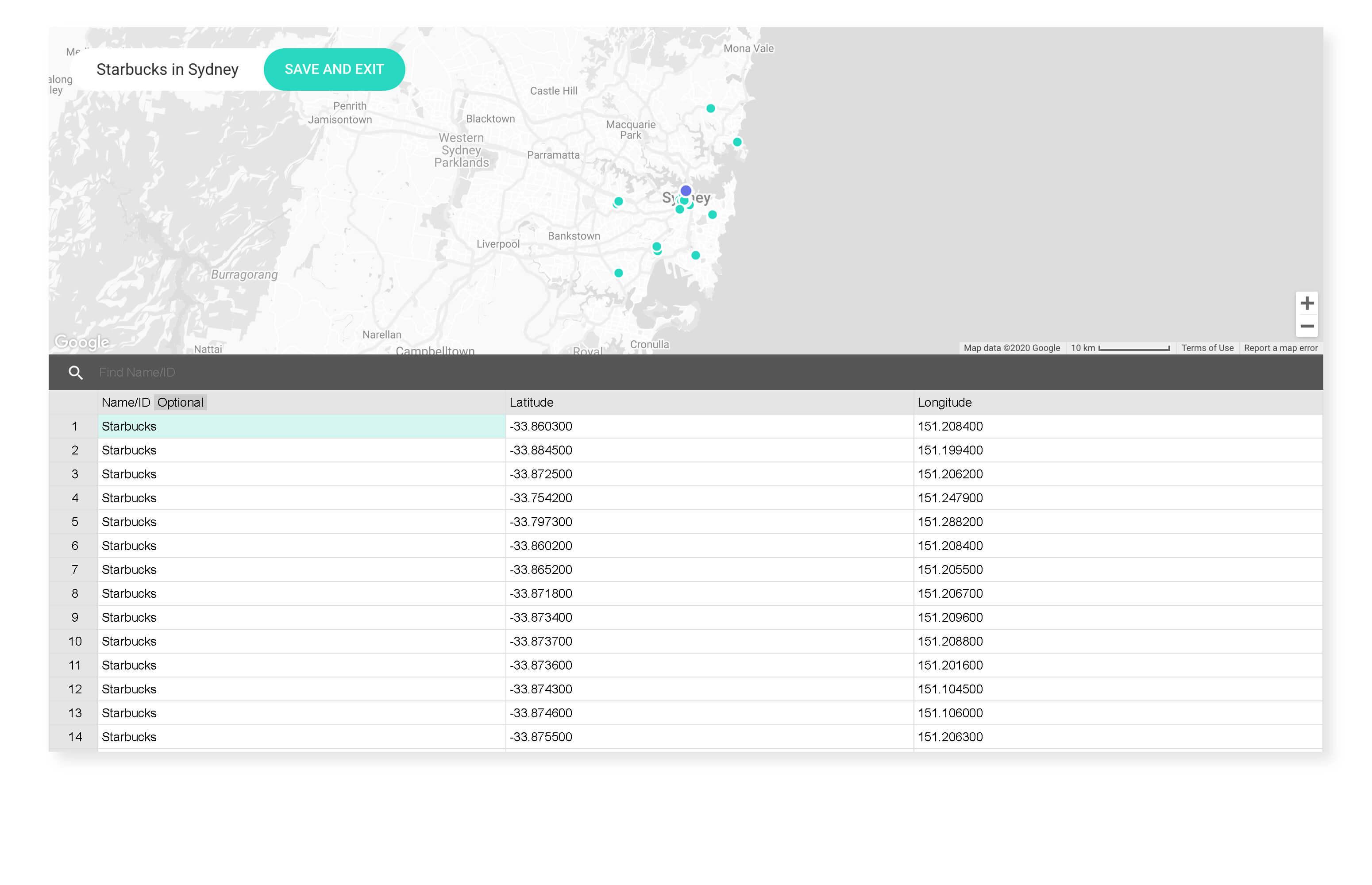Select longitude cell 151.208800

pos(1118,641)
